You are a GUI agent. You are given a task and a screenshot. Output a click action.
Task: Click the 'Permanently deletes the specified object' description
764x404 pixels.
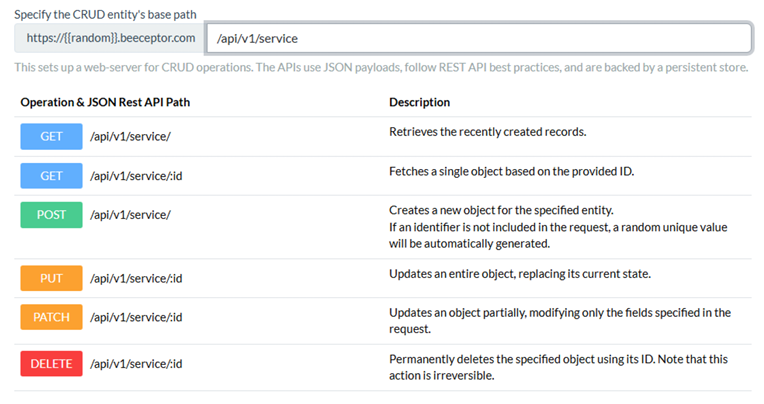click(x=558, y=367)
